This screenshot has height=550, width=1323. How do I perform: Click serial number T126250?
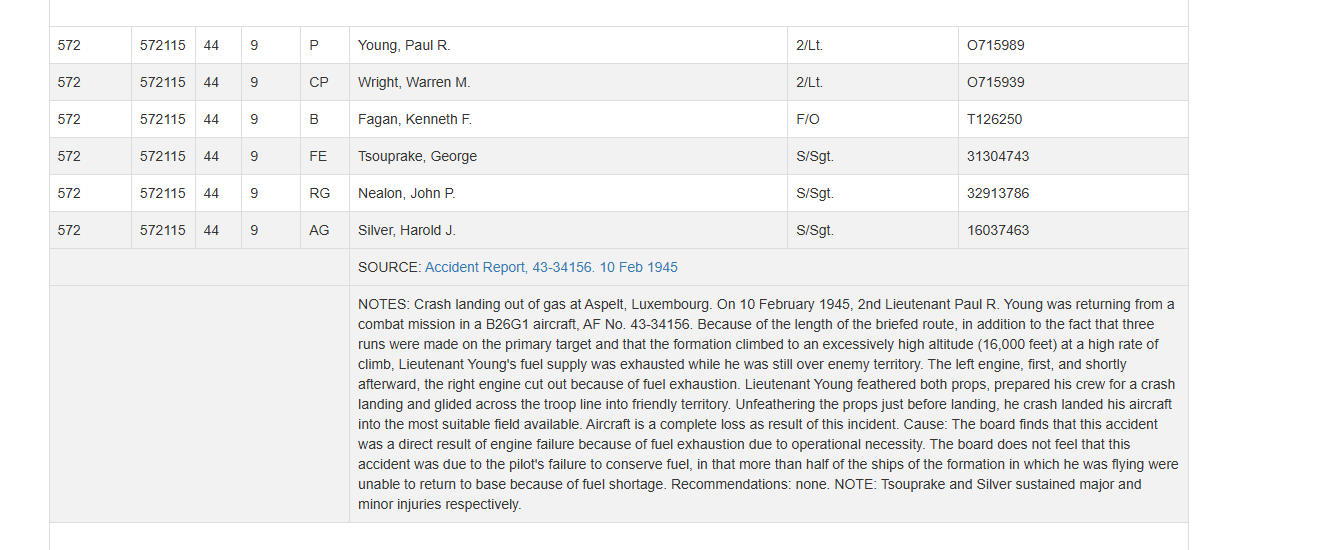click(994, 119)
